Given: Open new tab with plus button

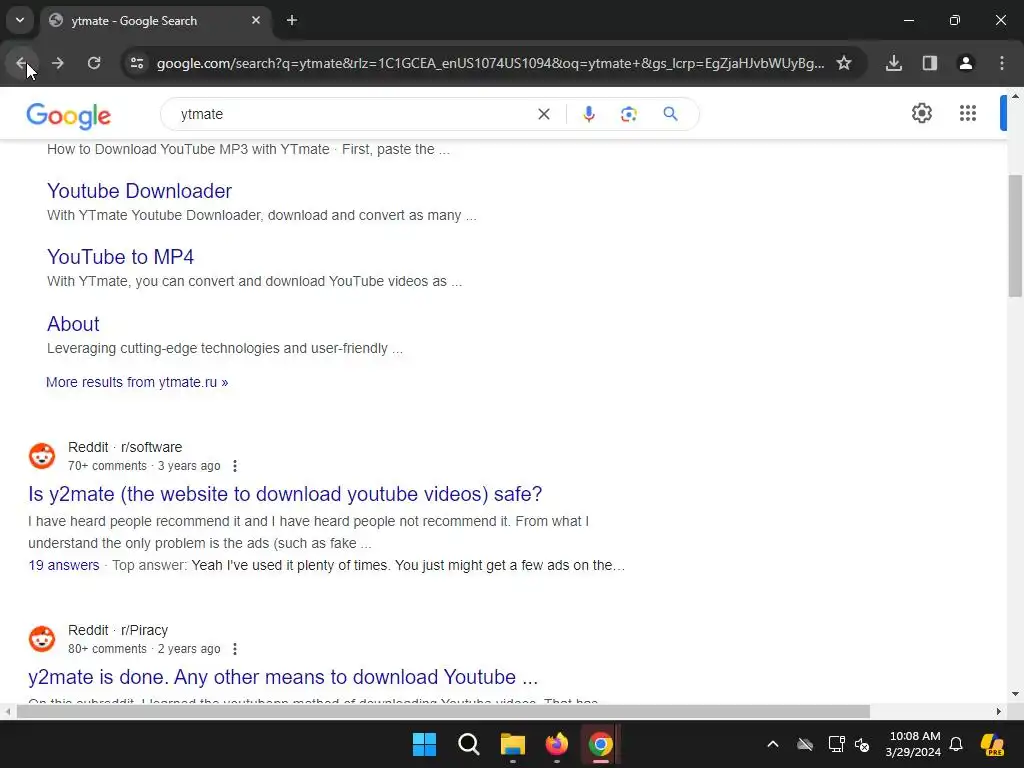Looking at the screenshot, I should coord(292,20).
